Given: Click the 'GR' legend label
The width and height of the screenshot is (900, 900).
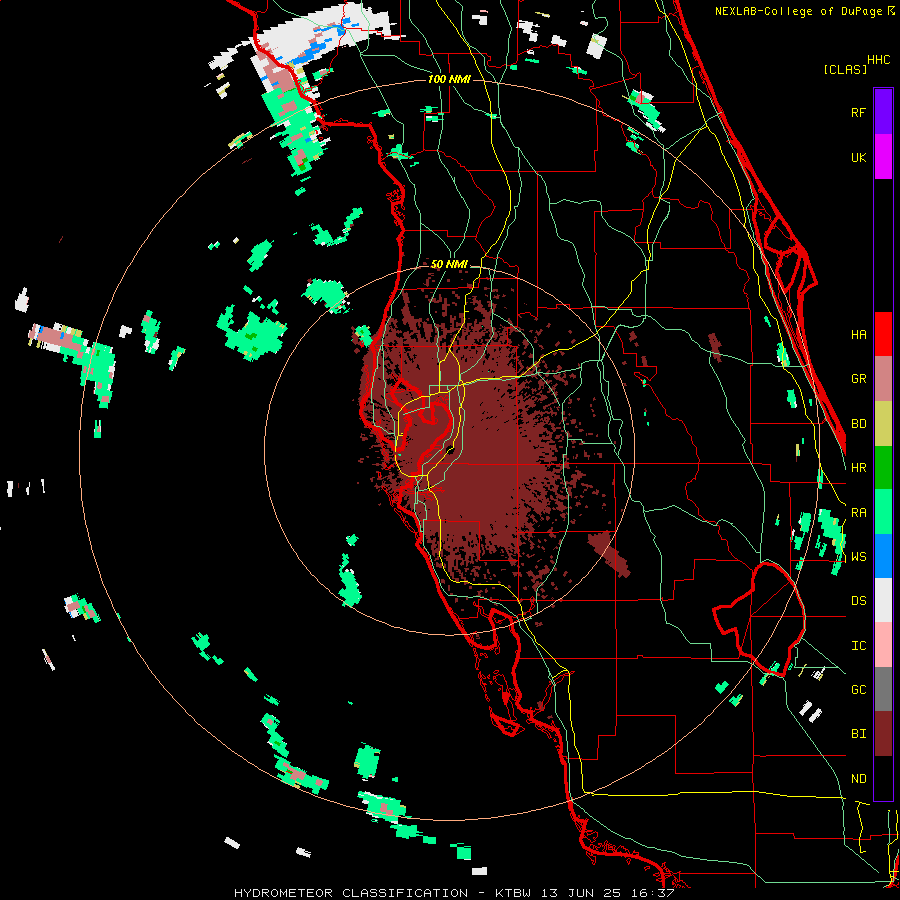Looking at the screenshot, I should (858, 379).
